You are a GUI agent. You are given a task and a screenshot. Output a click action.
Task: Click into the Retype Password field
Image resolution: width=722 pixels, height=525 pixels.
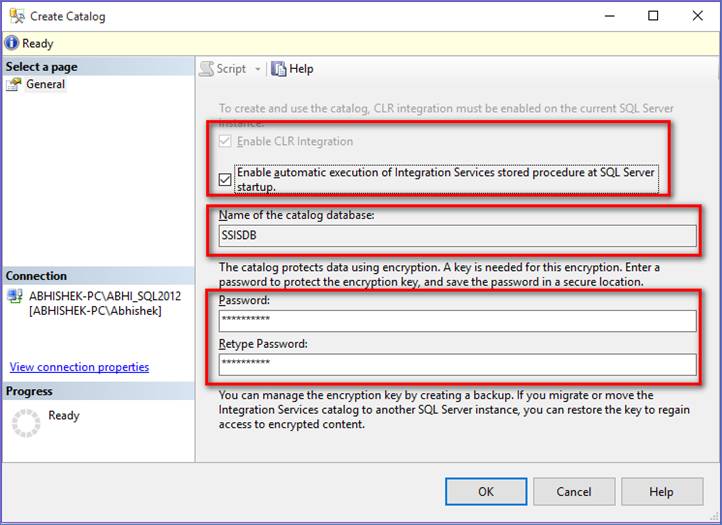click(x=457, y=365)
